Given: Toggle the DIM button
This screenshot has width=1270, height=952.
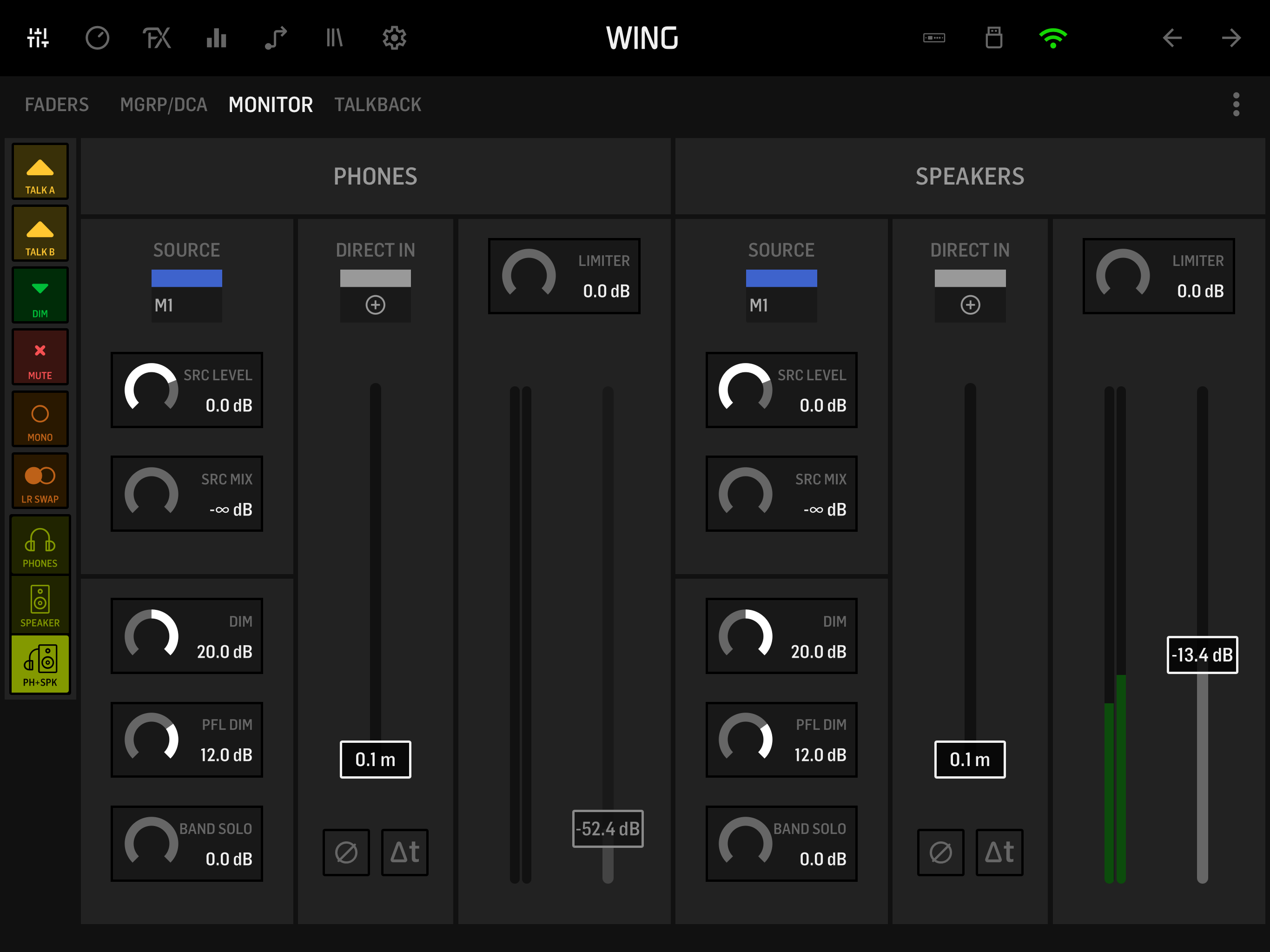Looking at the screenshot, I should [40, 295].
